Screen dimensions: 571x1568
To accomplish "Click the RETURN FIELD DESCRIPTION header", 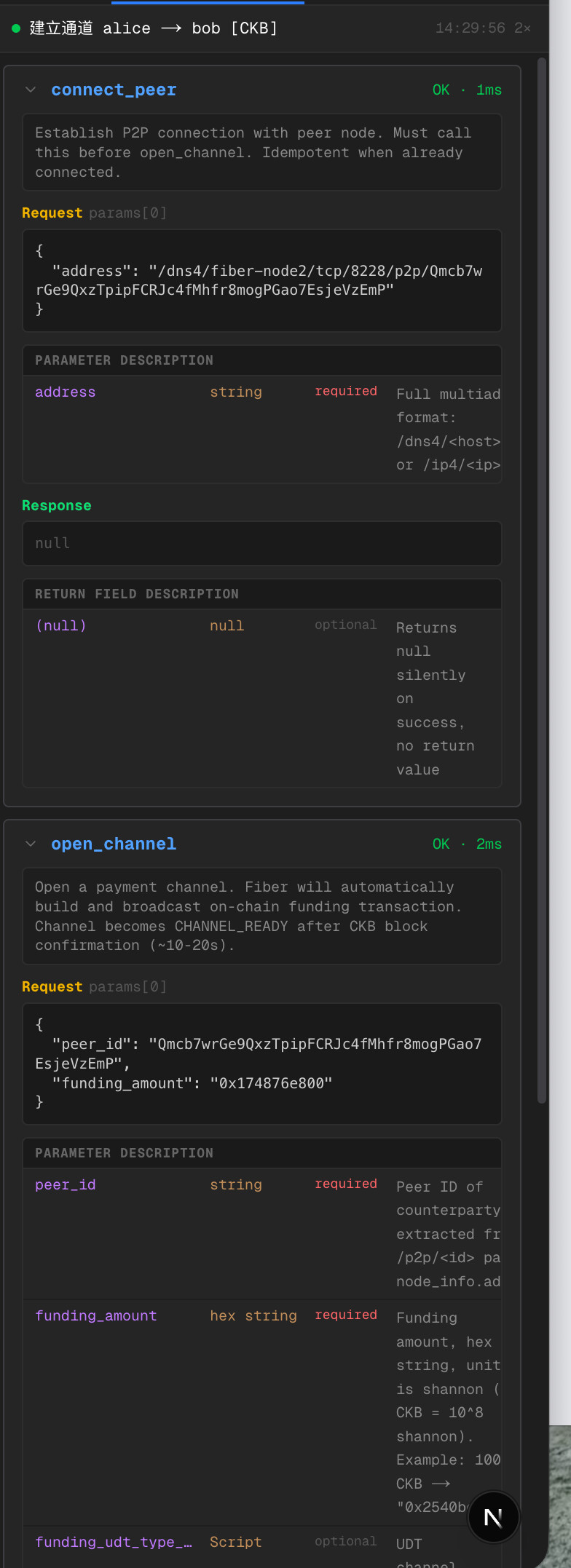I will pyautogui.click(x=137, y=594).
